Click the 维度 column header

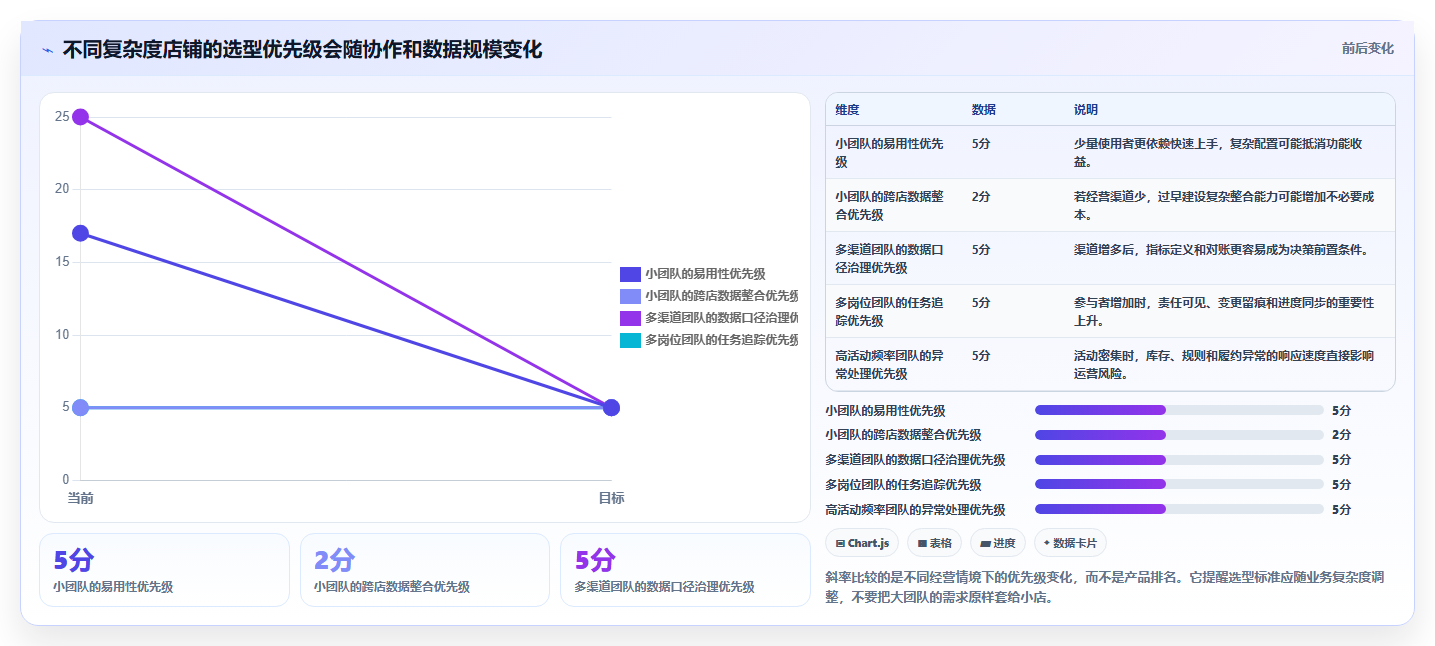847,110
